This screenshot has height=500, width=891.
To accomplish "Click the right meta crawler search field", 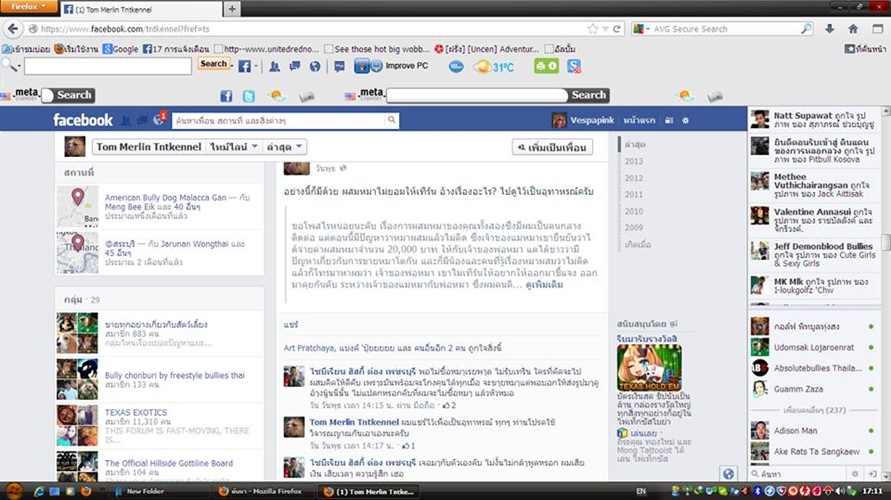I will (x=477, y=95).
